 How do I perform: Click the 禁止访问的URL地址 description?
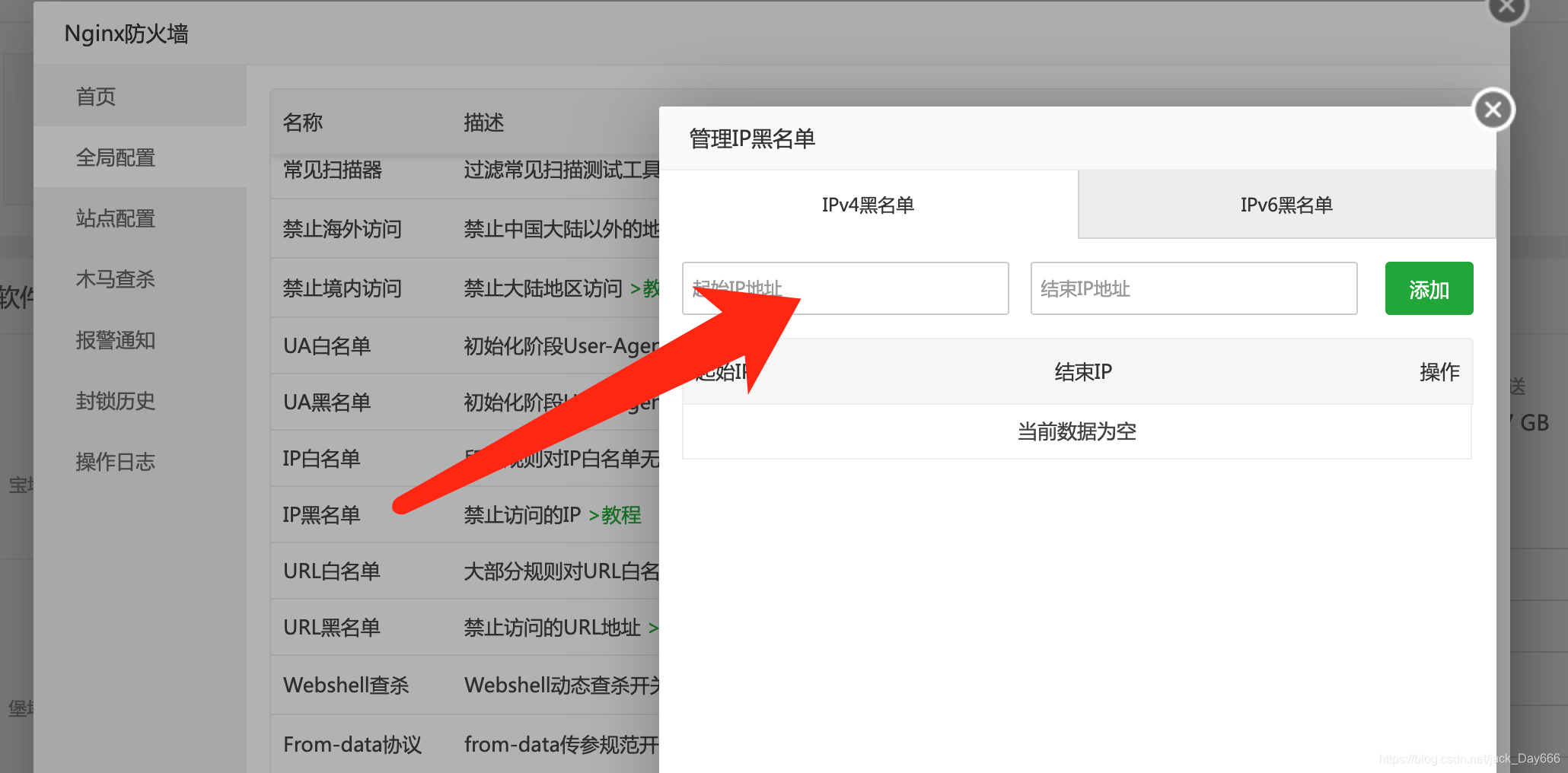pos(553,628)
